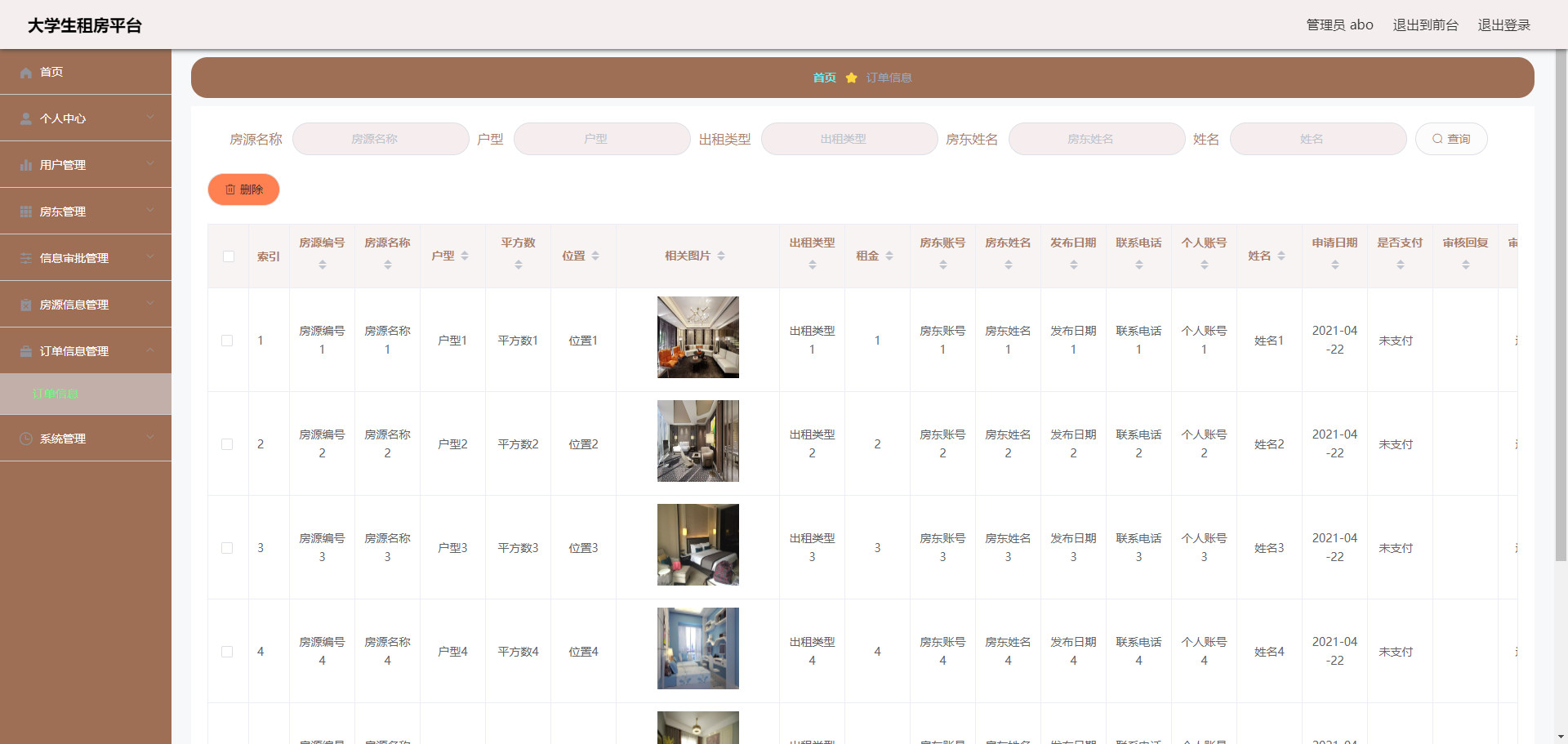The height and width of the screenshot is (744, 1568).
Task: Sort by 房源编号 column arrows
Action: click(323, 265)
